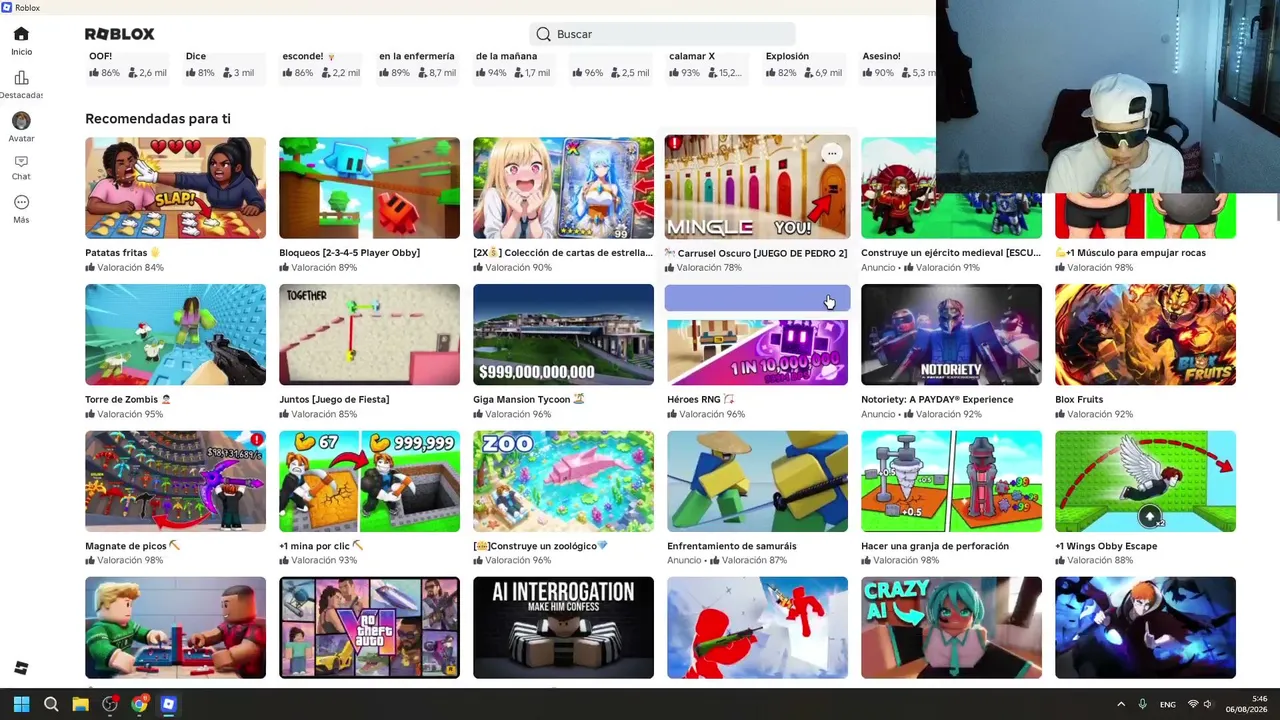Open the red stickman shooter game thumbnail
Viewport: 1280px width, 720px height.
757,628
